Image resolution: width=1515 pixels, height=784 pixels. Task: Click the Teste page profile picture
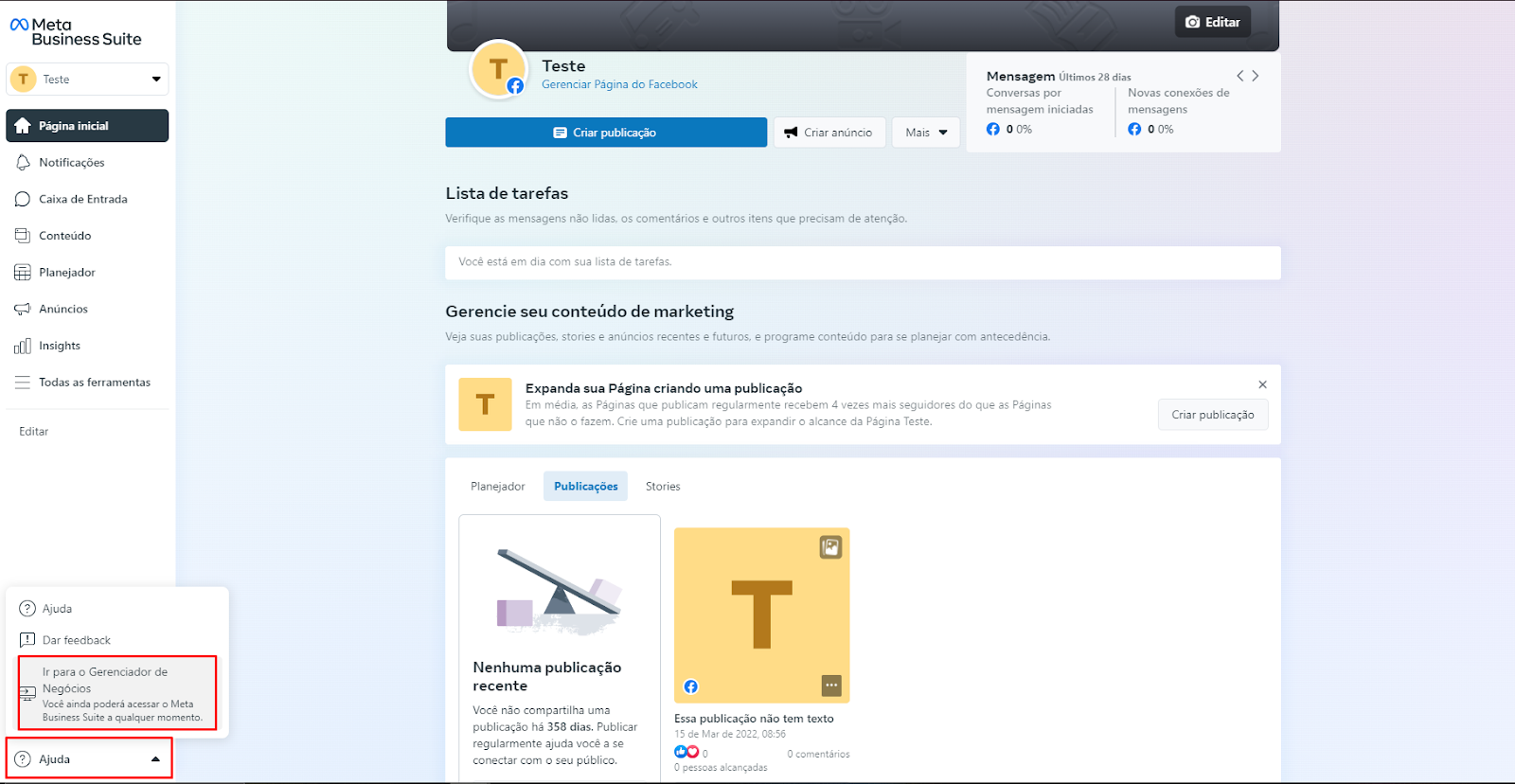(x=498, y=69)
